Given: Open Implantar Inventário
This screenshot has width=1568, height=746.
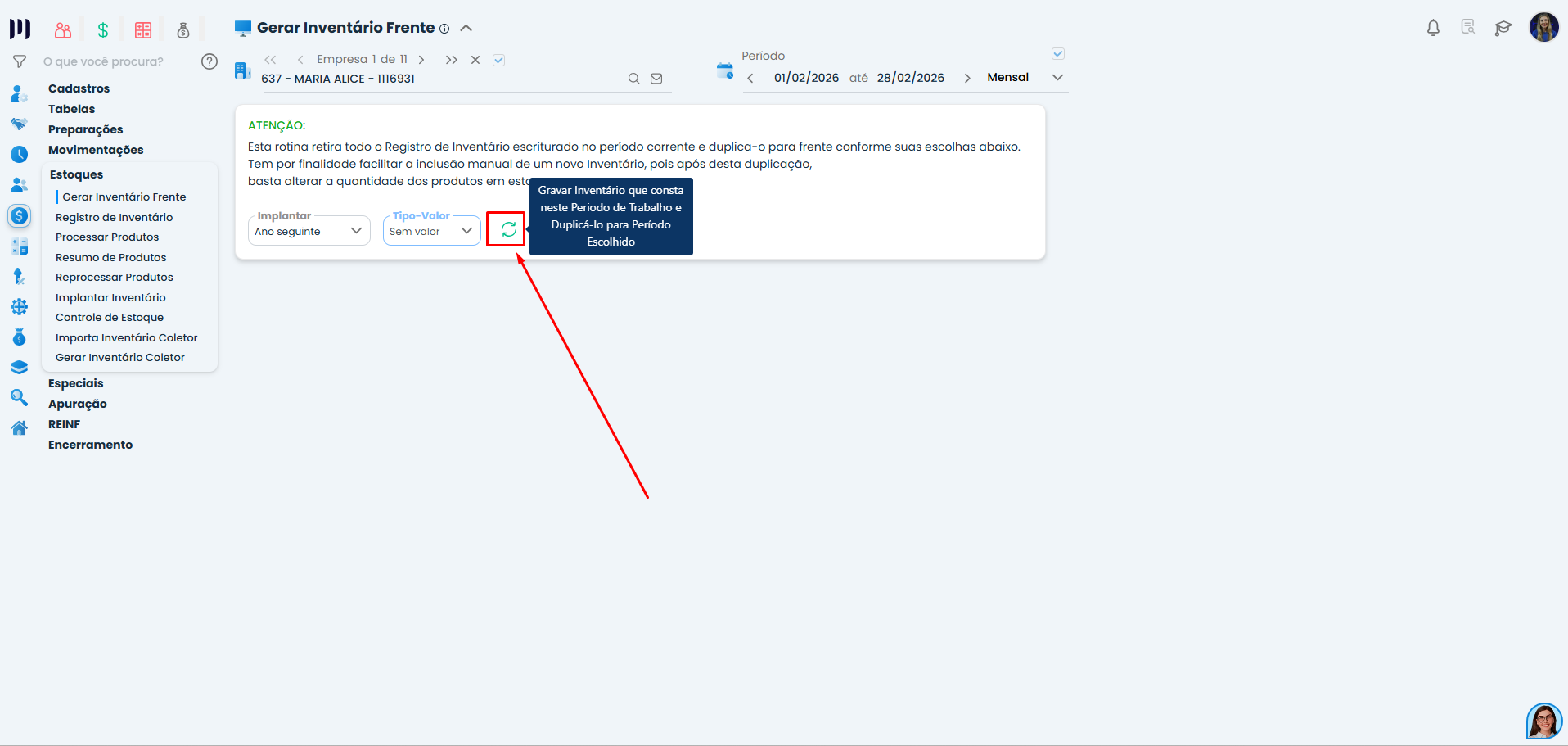Looking at the screenshot, I should click(110, 297).
